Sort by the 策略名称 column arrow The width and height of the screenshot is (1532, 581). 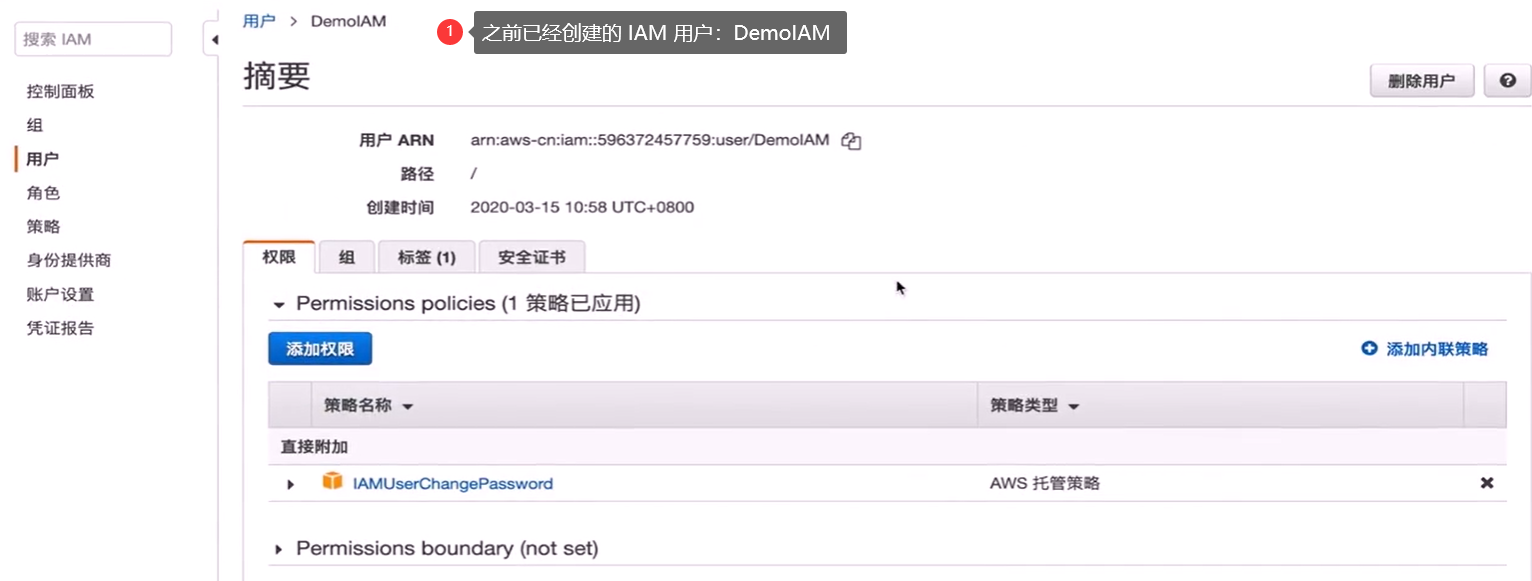[x=407, y=408]
